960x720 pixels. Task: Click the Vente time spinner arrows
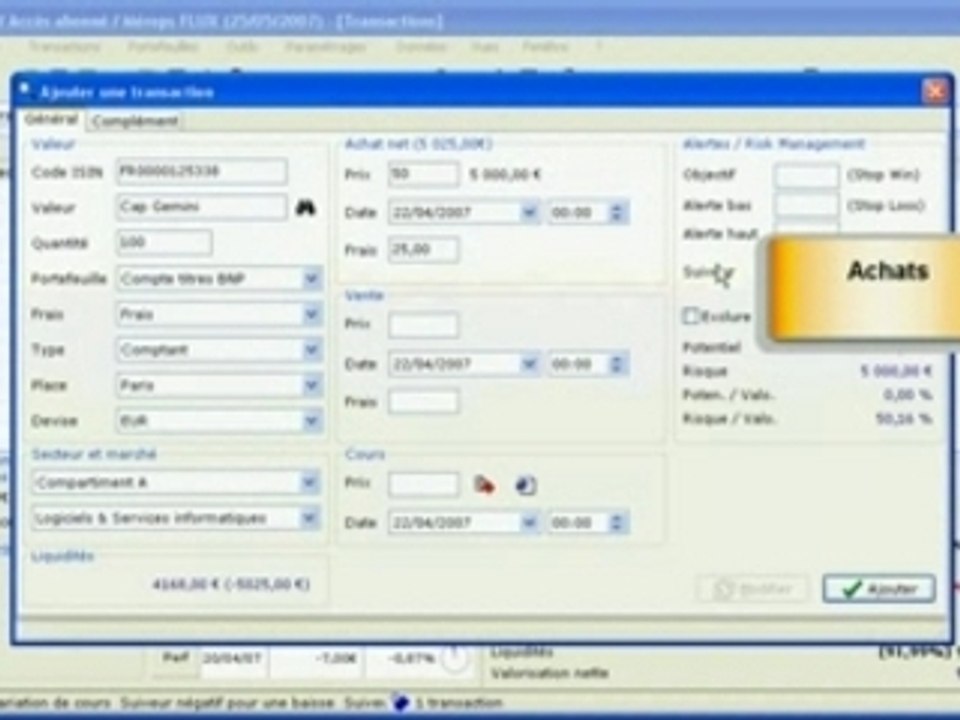pos(617,364)
